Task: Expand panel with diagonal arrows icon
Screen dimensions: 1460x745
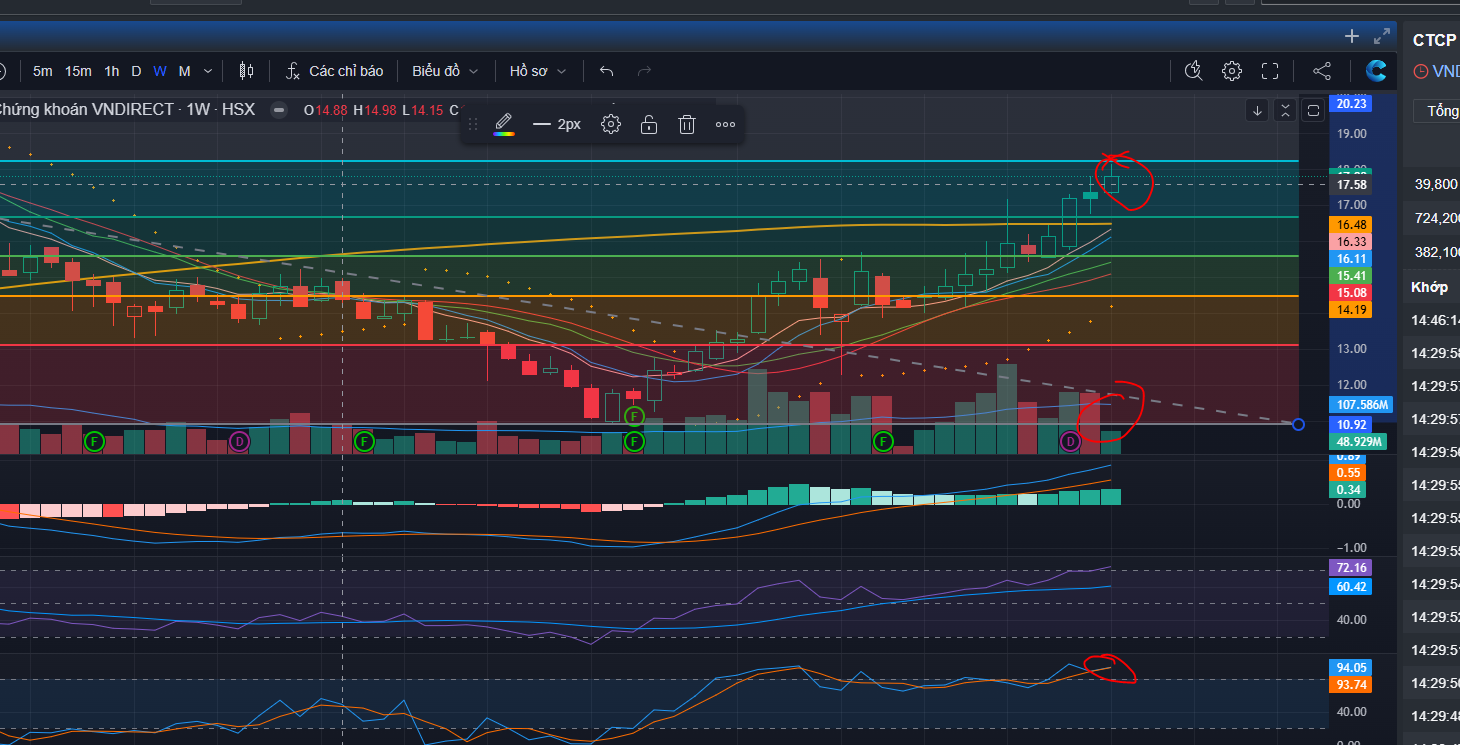Action: [x=1382, y=36]
